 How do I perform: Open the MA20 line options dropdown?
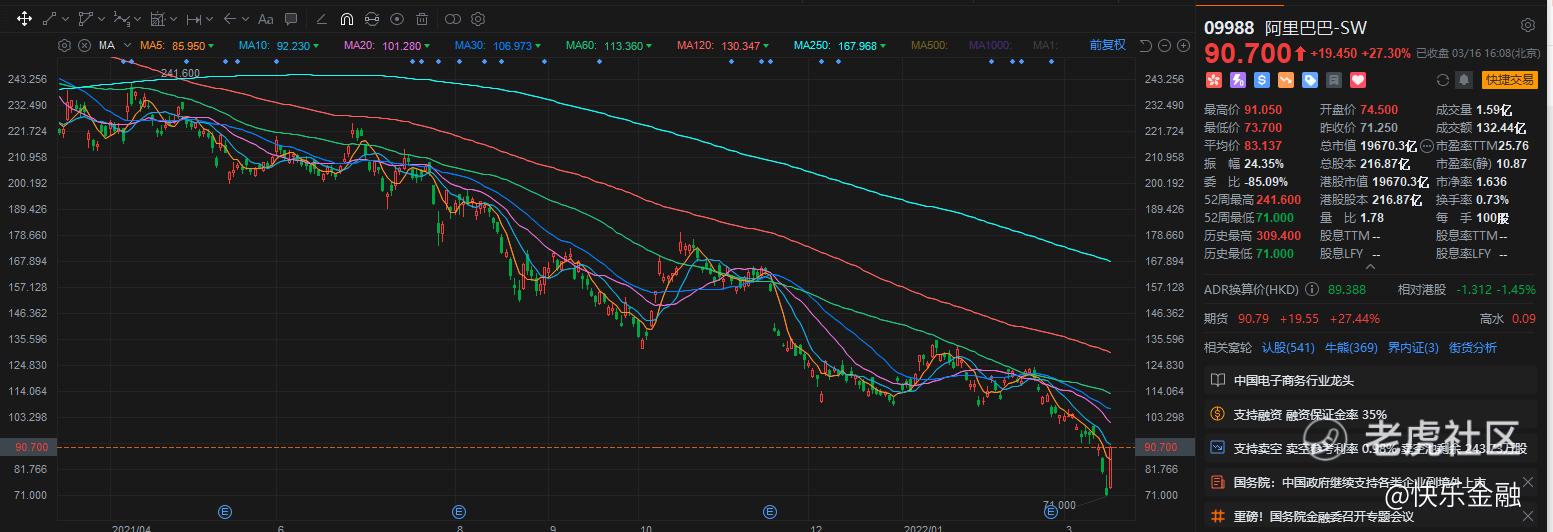click(427, 46)
